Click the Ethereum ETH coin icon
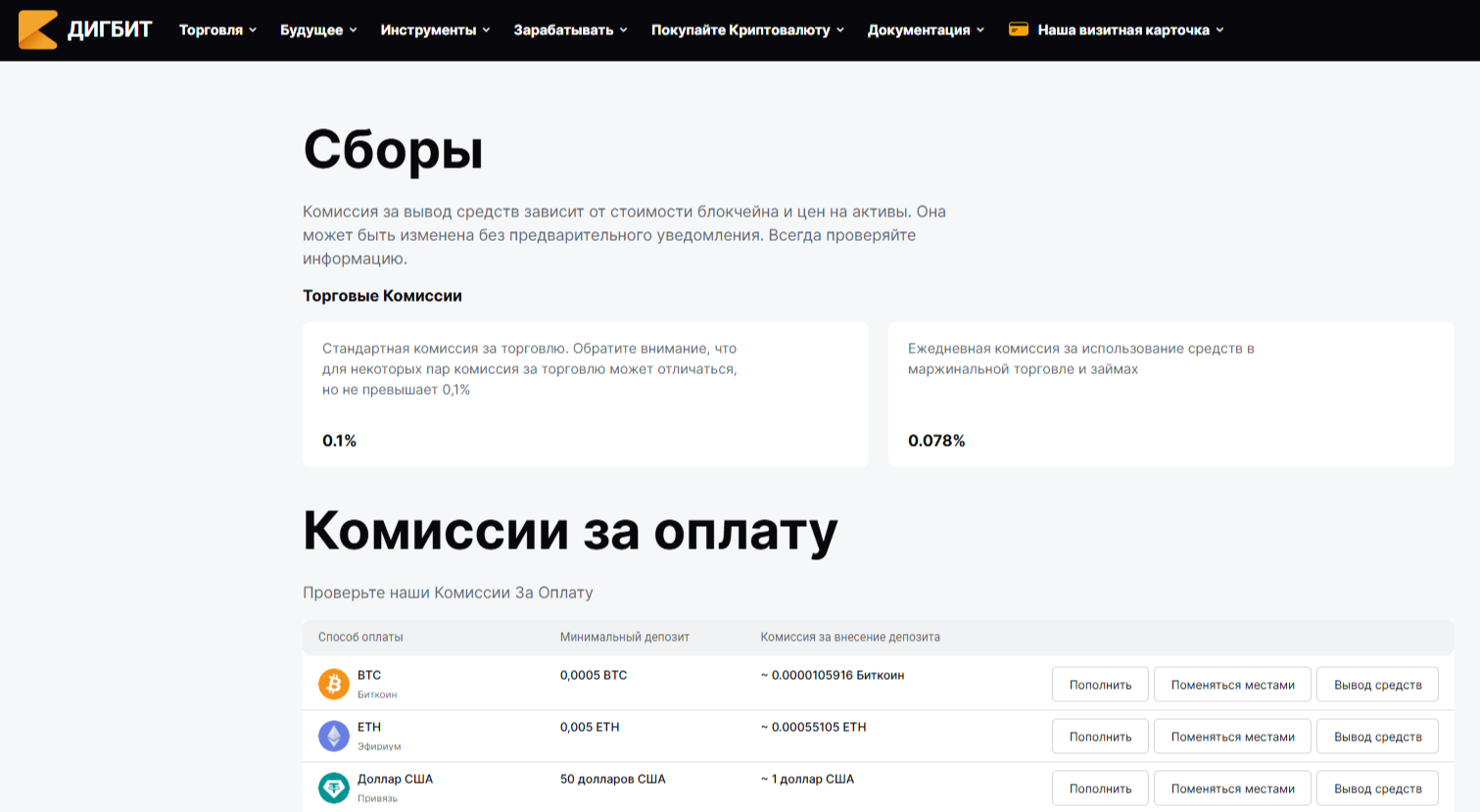This screenshot has height=812, width=1480. pos(334,736)
